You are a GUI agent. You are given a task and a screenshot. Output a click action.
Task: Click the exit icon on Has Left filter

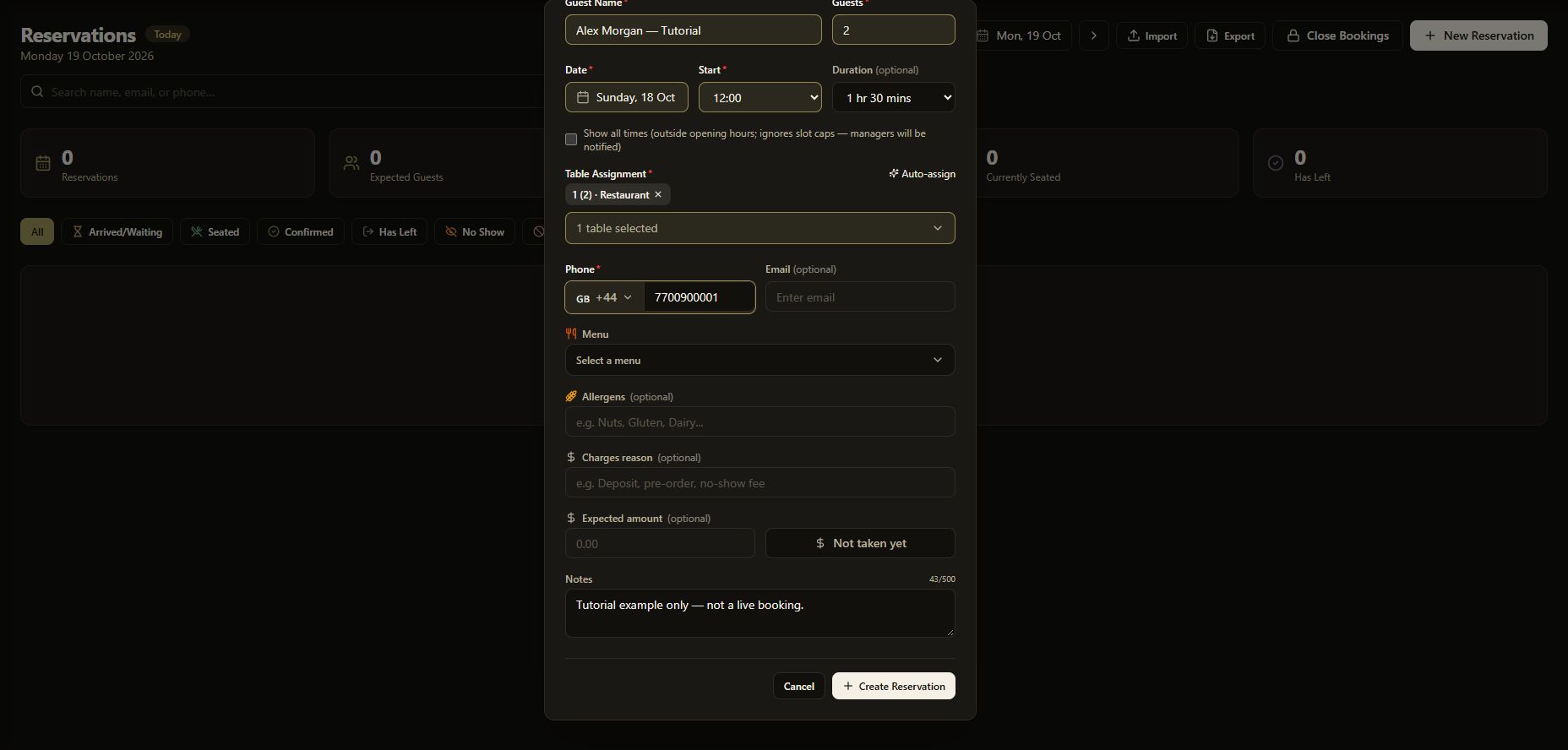368,231
